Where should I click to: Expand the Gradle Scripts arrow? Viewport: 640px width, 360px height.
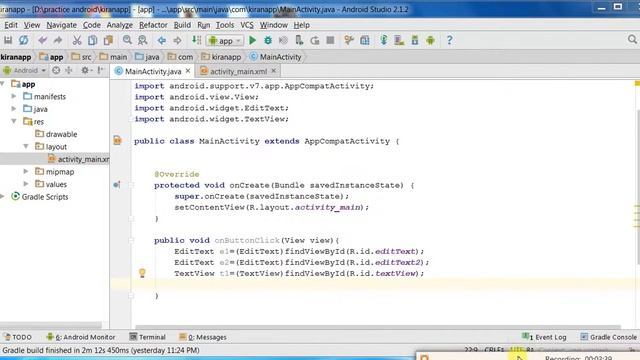click(2, 196)
